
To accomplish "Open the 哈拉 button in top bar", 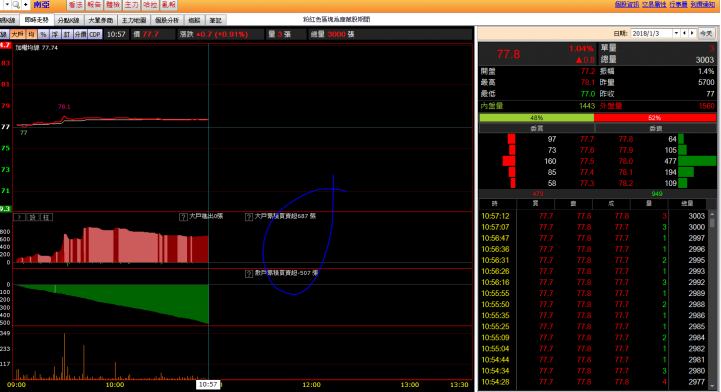I will pyautogui.click(x=150, y=5).
